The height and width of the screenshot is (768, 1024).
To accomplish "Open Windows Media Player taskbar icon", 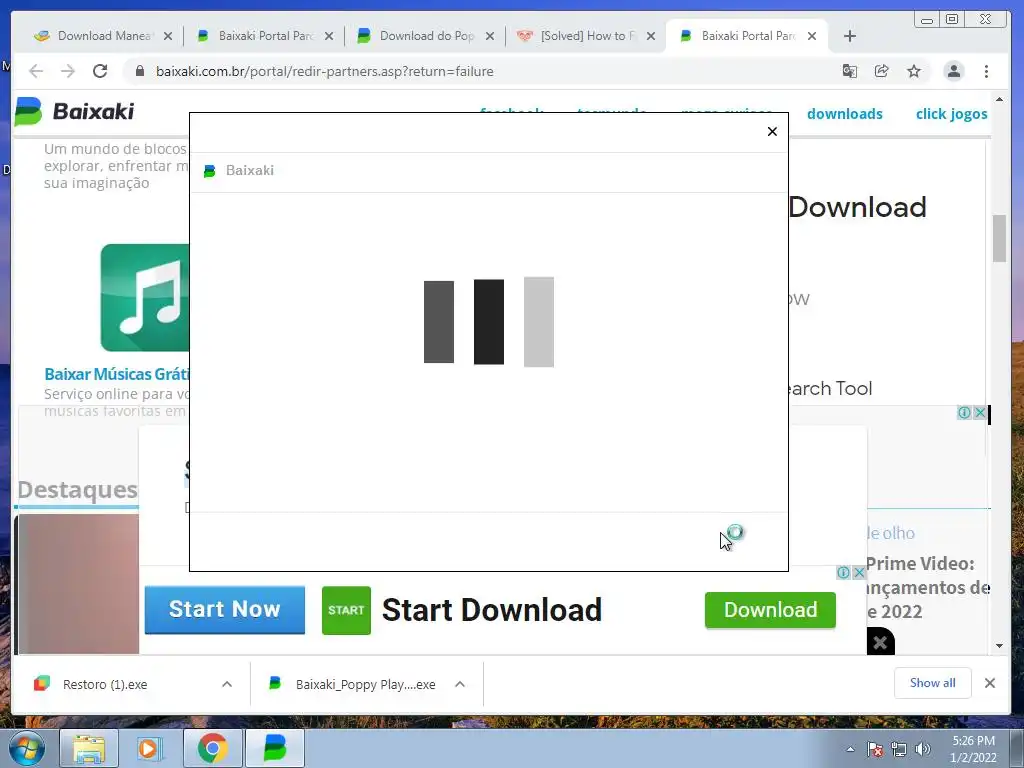I will coord(148,748).
